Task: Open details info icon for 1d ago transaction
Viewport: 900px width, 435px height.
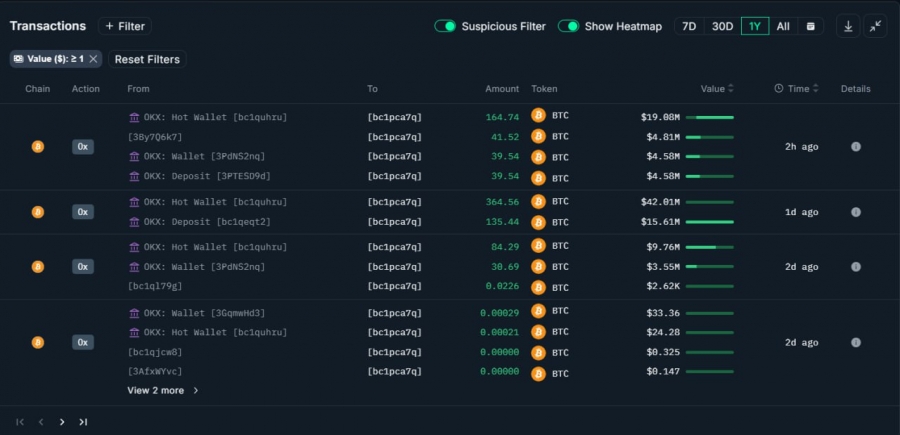Action: (856, 212)
